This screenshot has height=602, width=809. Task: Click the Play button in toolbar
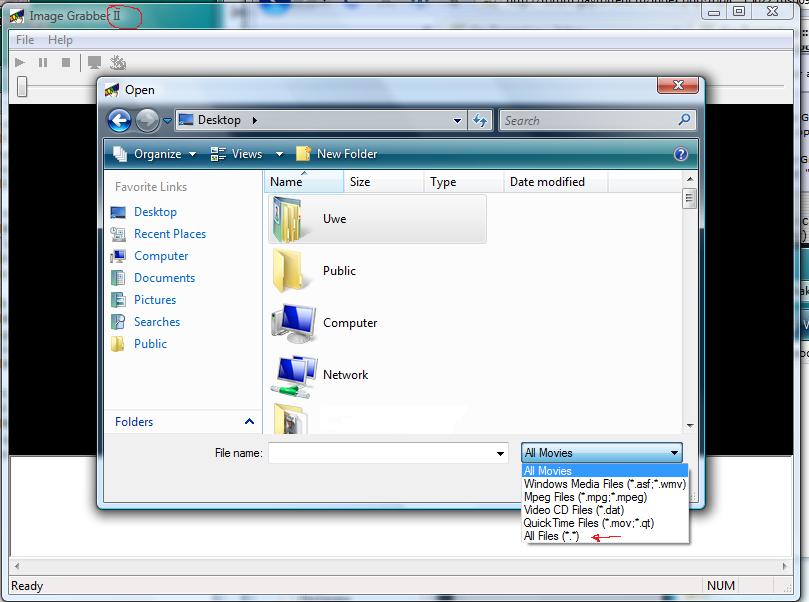coord(20,63)
